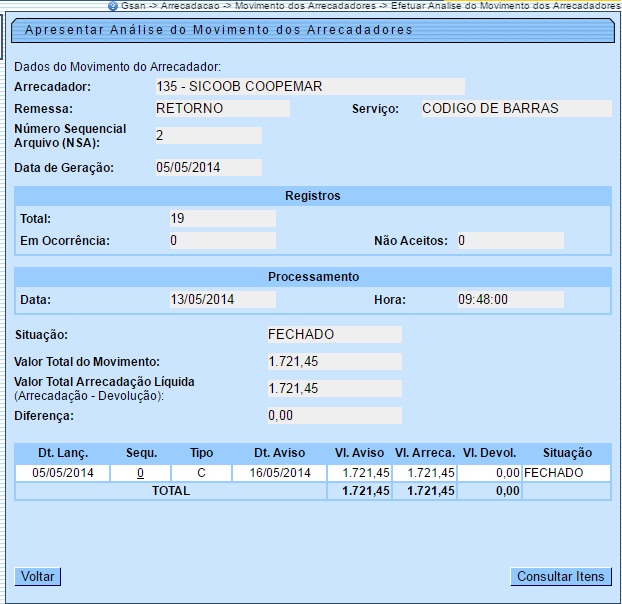Click the Voltar button
Screen dimensions: 622x604
coord(38,576)
